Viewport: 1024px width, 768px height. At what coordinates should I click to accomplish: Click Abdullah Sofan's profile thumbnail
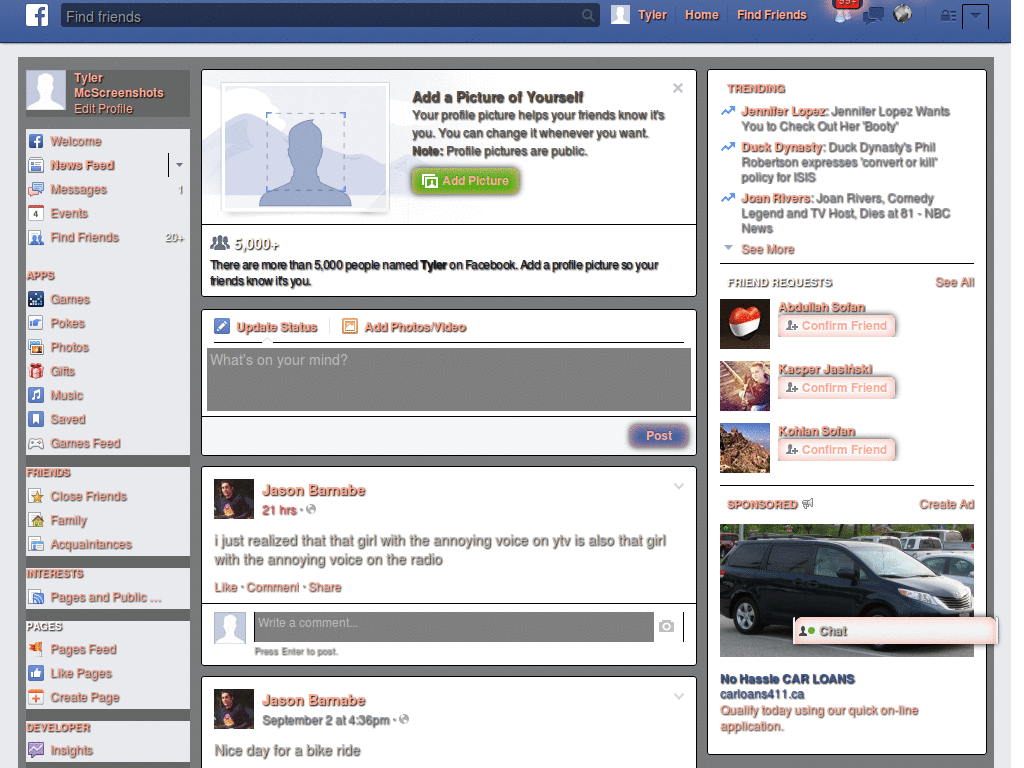(x=744, y=324)
